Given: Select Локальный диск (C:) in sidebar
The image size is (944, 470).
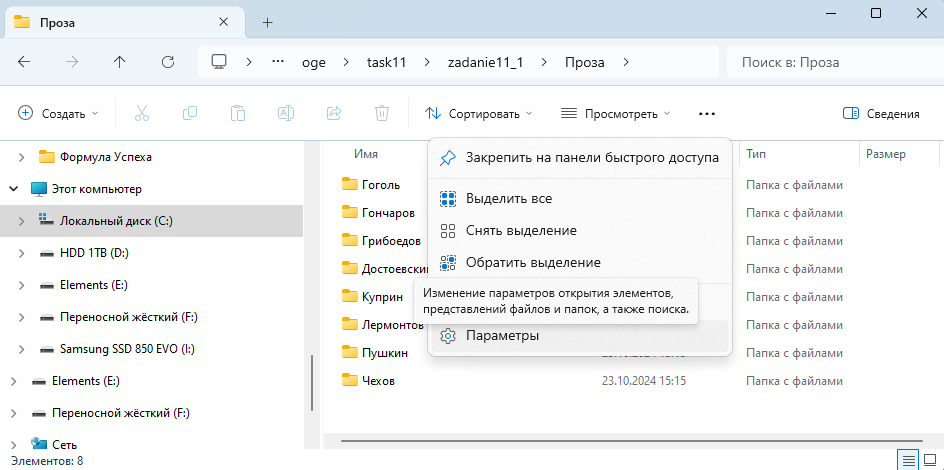Looking at the screenshot, I should pyautogui.click(x=152, y=221).
